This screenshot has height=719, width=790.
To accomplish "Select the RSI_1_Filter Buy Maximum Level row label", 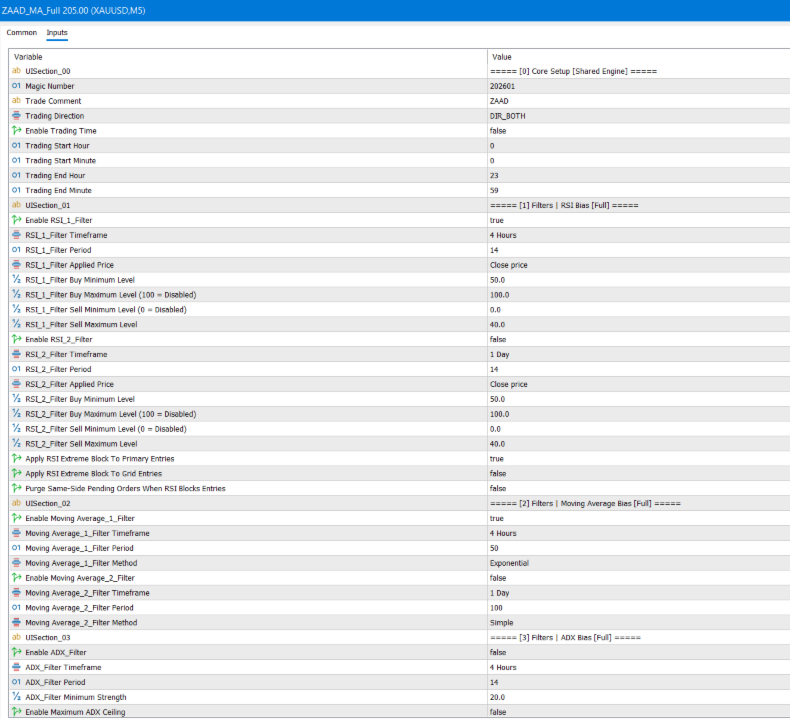I will click(x=111, y=295).
